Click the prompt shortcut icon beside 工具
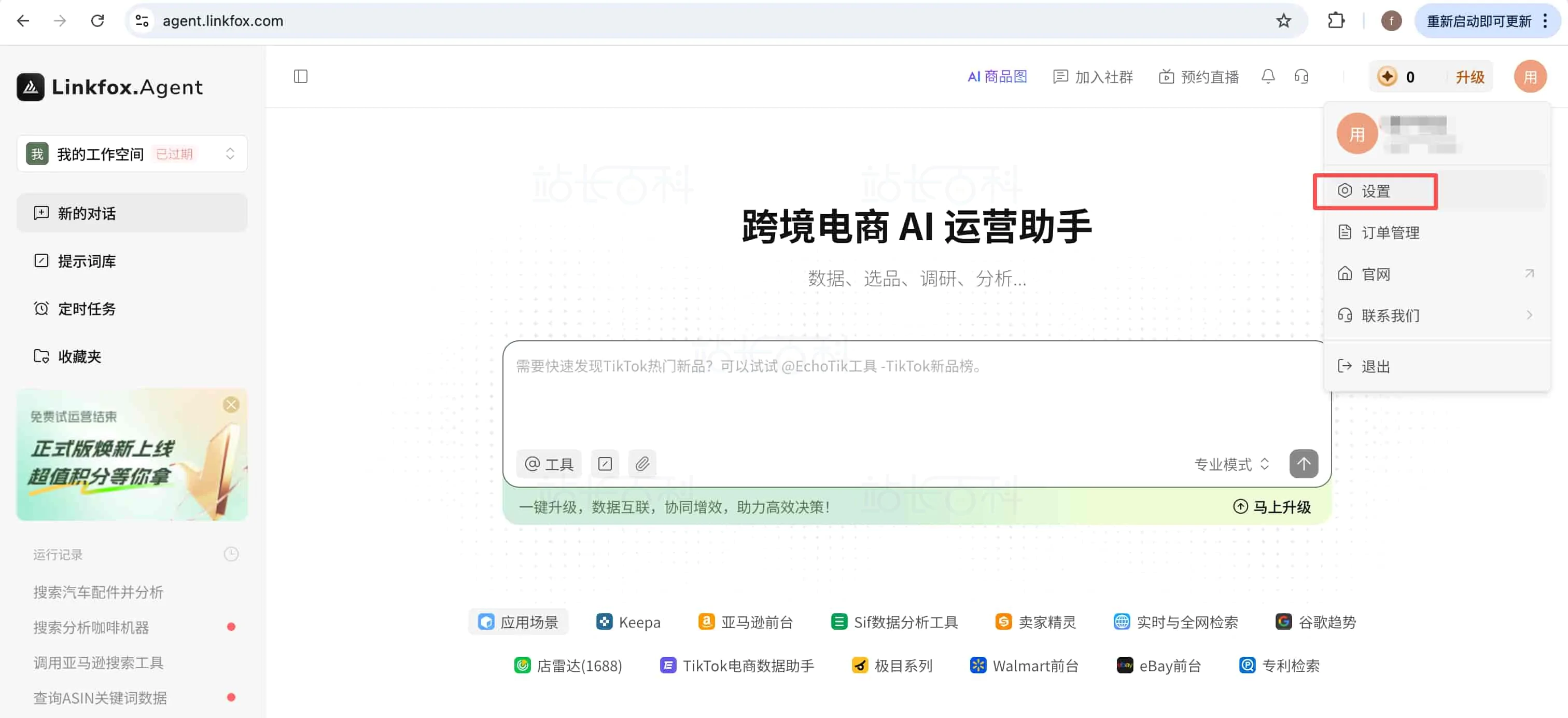This screenshot has width=1568, height=718. point(605,463)
